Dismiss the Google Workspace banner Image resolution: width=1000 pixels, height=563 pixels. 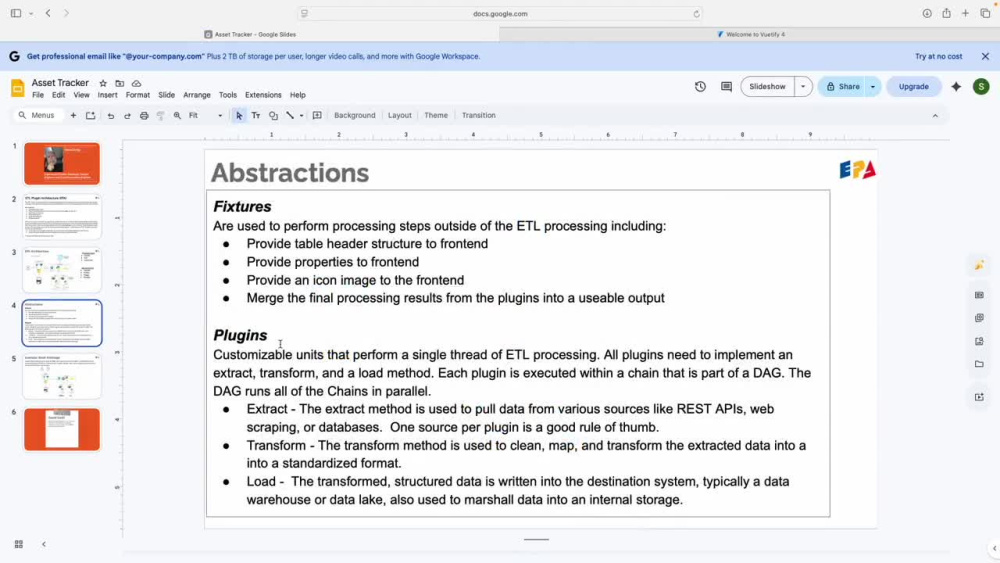coord(985,57)
